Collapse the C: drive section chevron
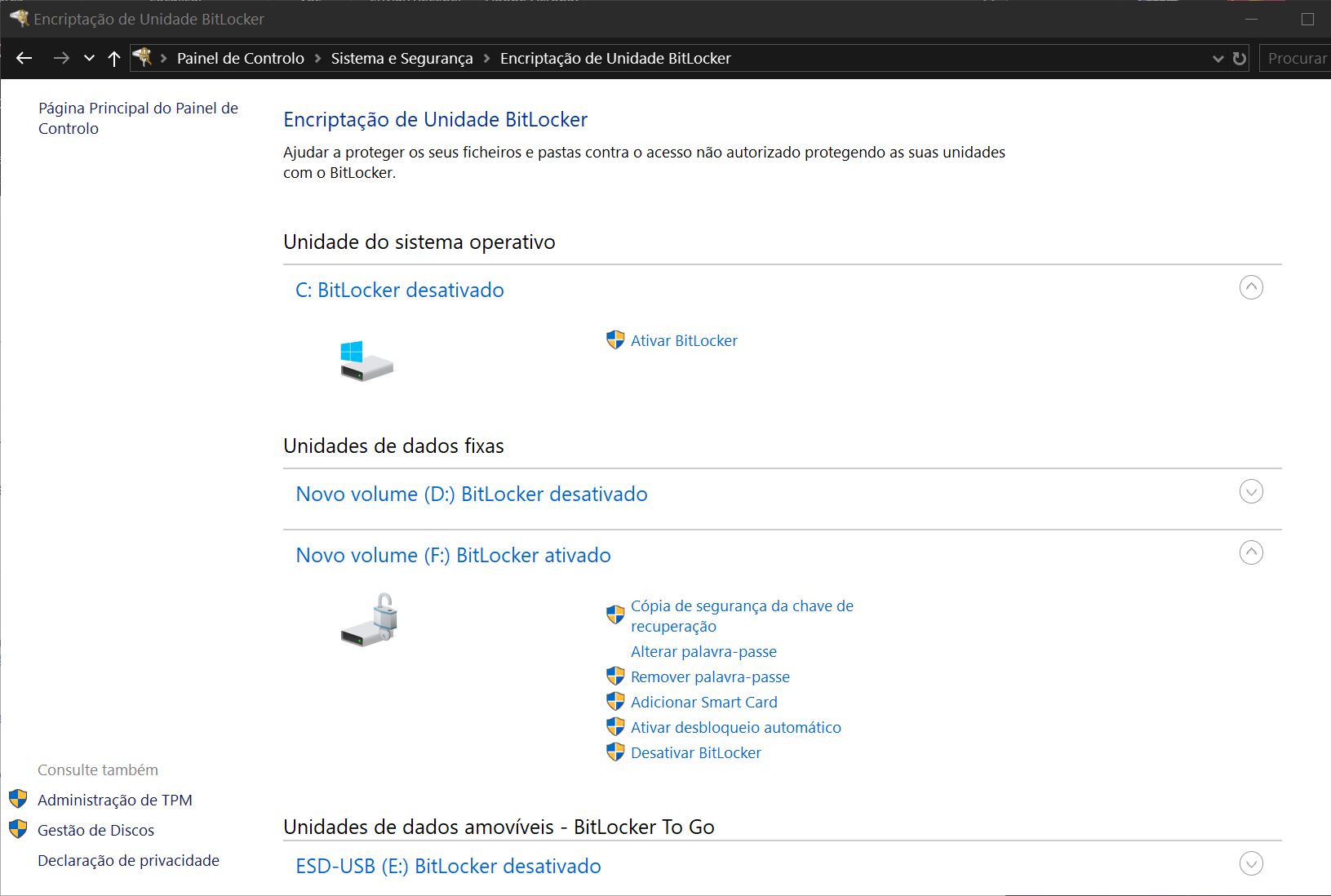Screen dimensions: 1331x896 point(1251,287)
